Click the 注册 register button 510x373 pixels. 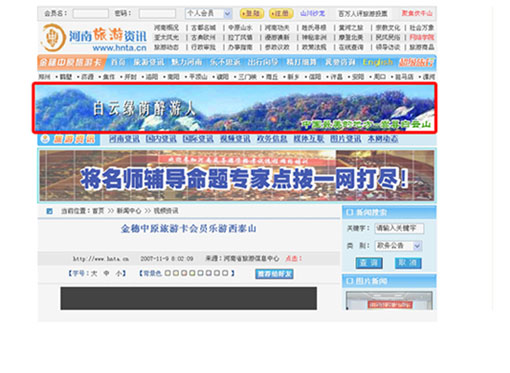click(x=281, y=13)
